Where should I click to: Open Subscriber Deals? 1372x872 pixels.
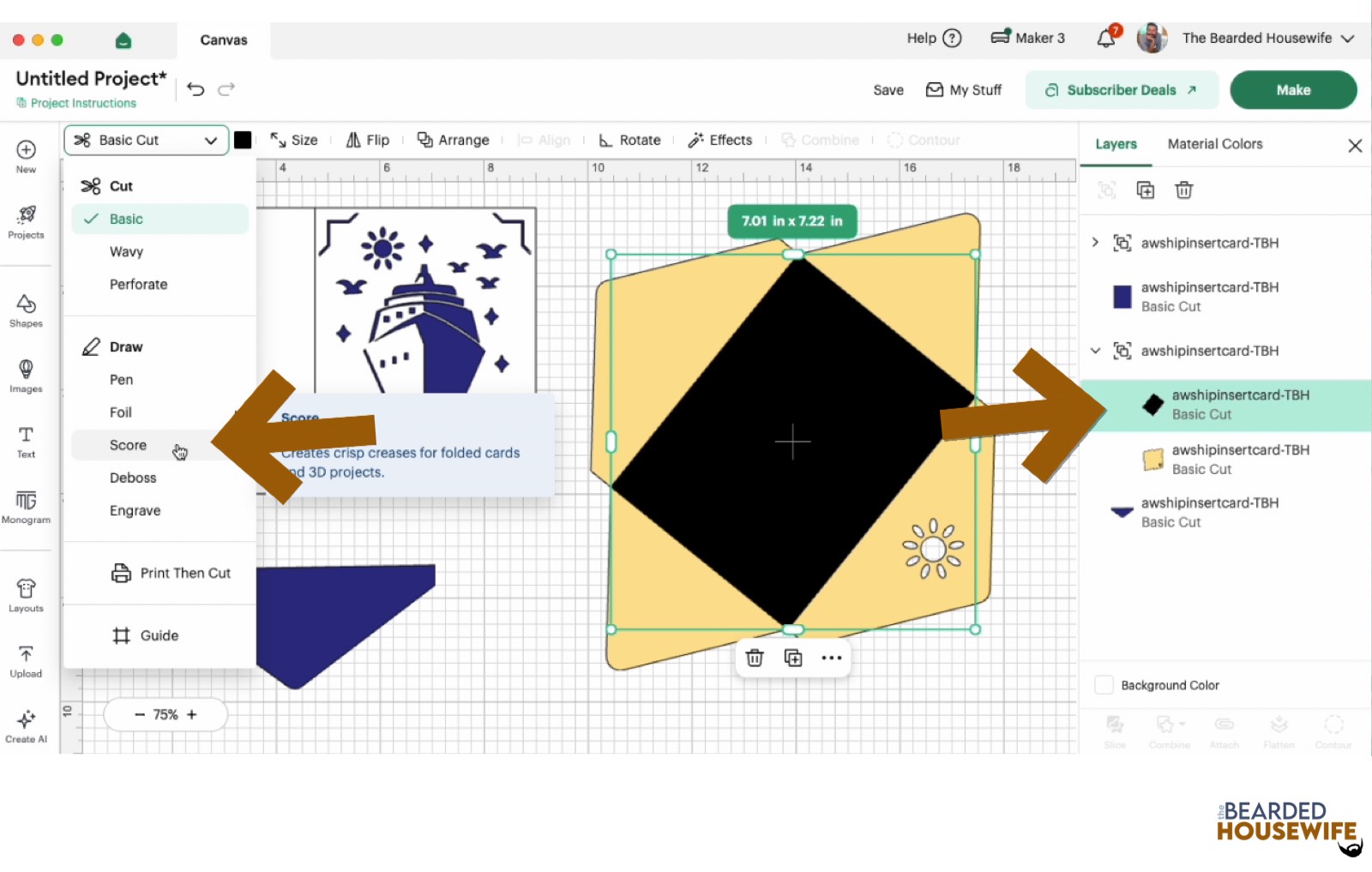tap(1122, 90)
